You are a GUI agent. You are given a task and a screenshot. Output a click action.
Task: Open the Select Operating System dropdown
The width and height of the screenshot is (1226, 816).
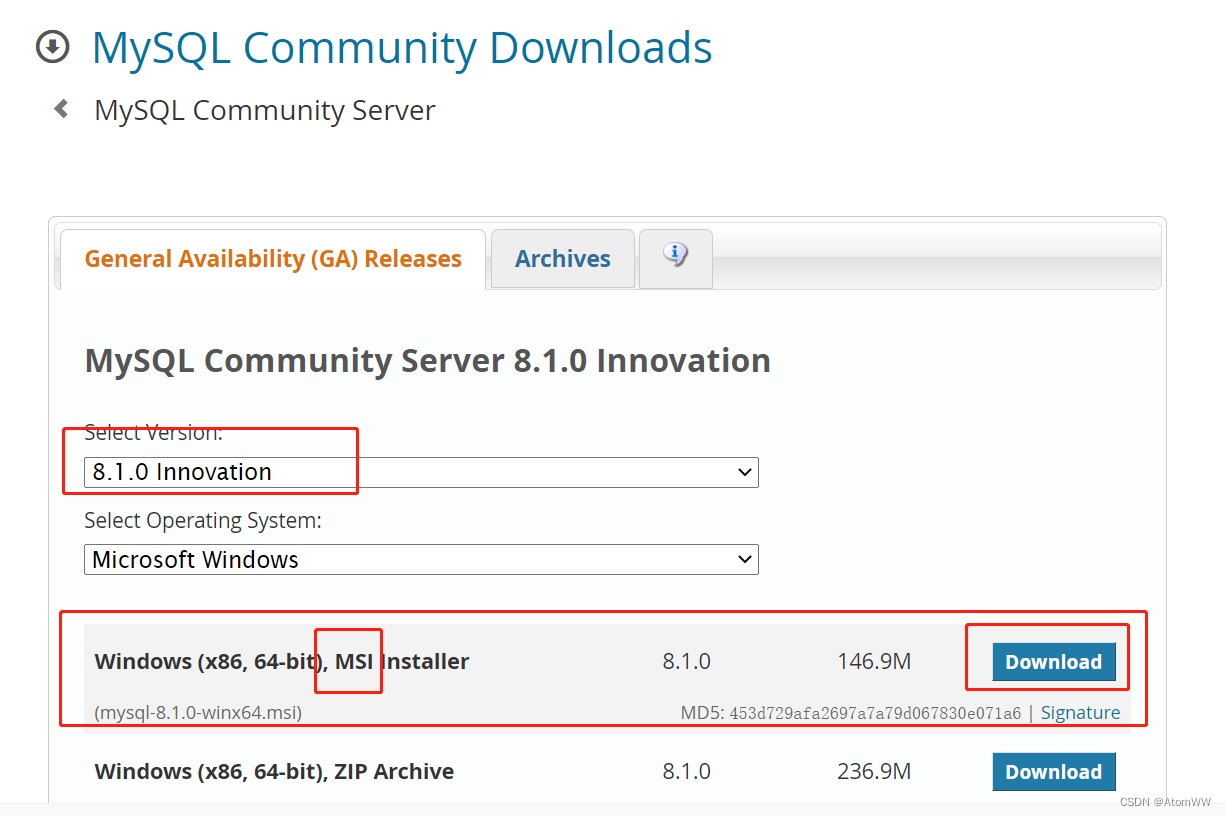pos(421,560)
